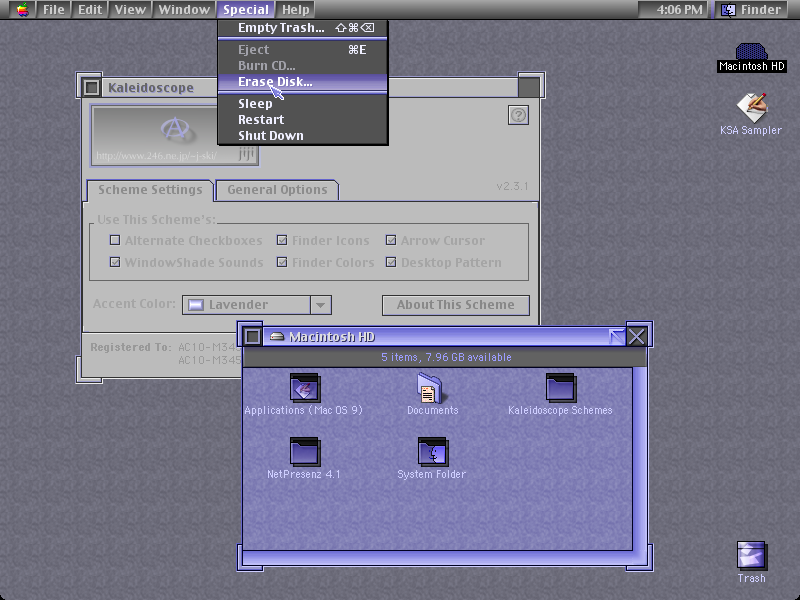Choose Erase Disk from Special menu
The height and width of the screenshot is (600, 800).
click(x=303, y=82)
